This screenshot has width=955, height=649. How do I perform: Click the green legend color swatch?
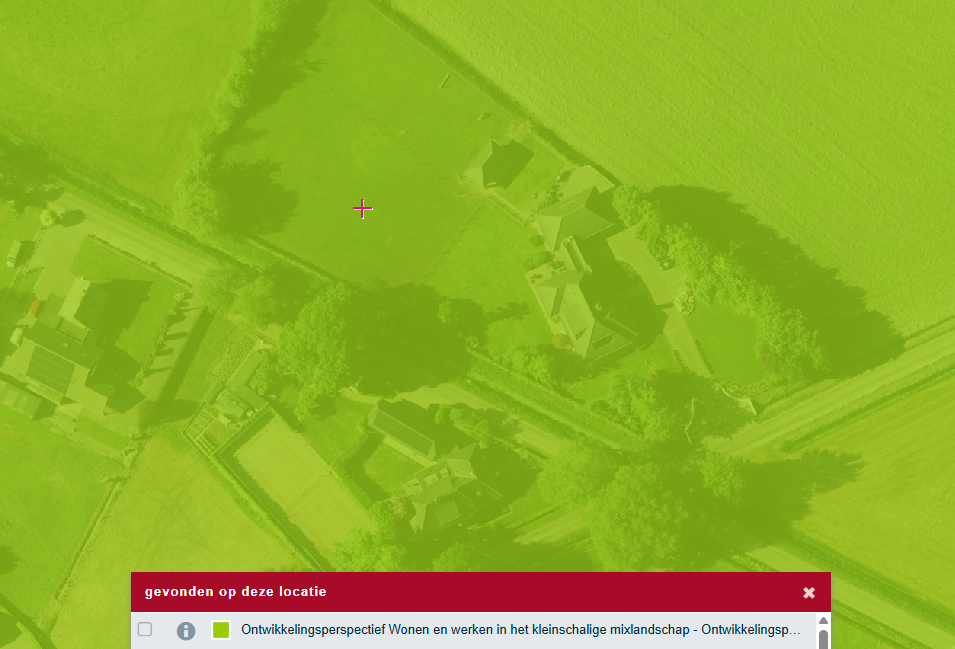pos(221,630)
